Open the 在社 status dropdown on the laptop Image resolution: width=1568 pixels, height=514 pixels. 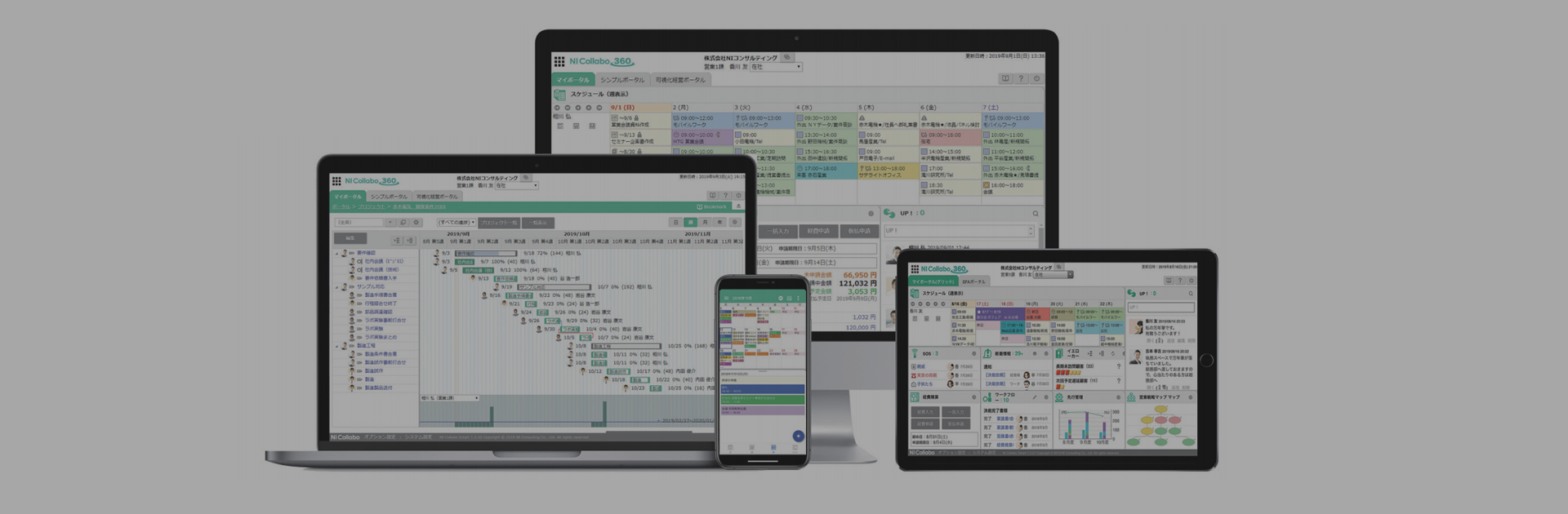[x=517, y=186]
